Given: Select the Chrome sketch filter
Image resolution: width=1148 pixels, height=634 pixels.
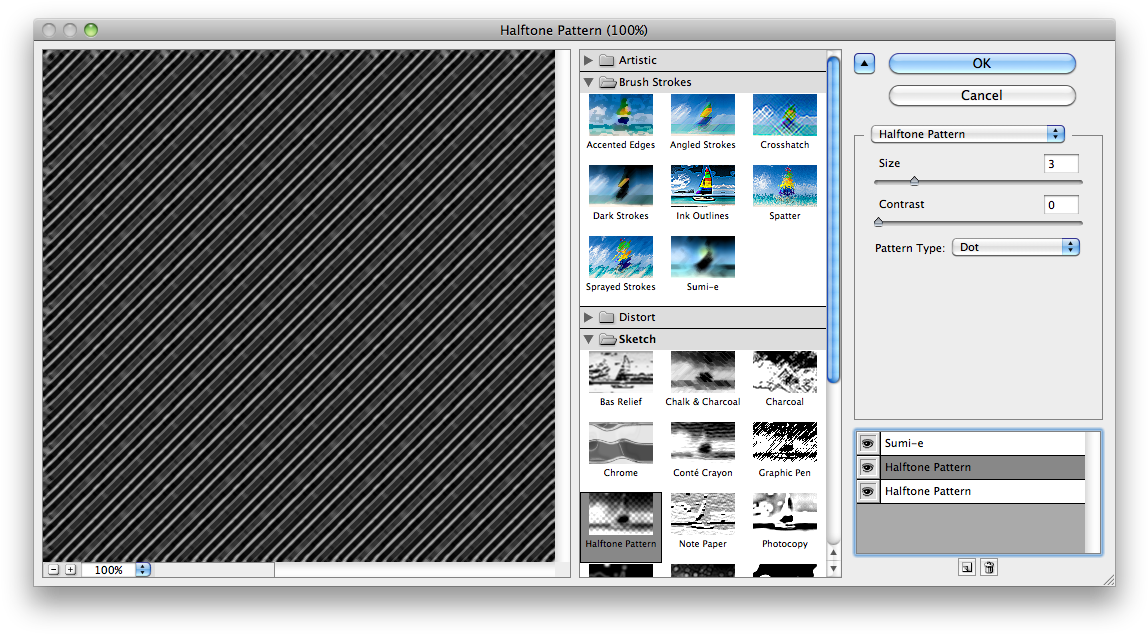Looking at the screenshot, I should (x=620, y=443).
